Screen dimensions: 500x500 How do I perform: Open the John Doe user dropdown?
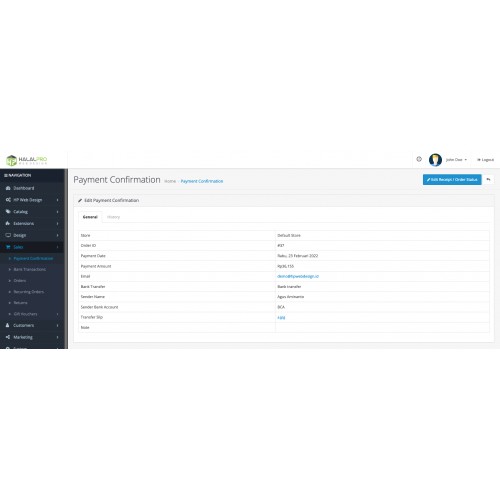pos(456,160)
